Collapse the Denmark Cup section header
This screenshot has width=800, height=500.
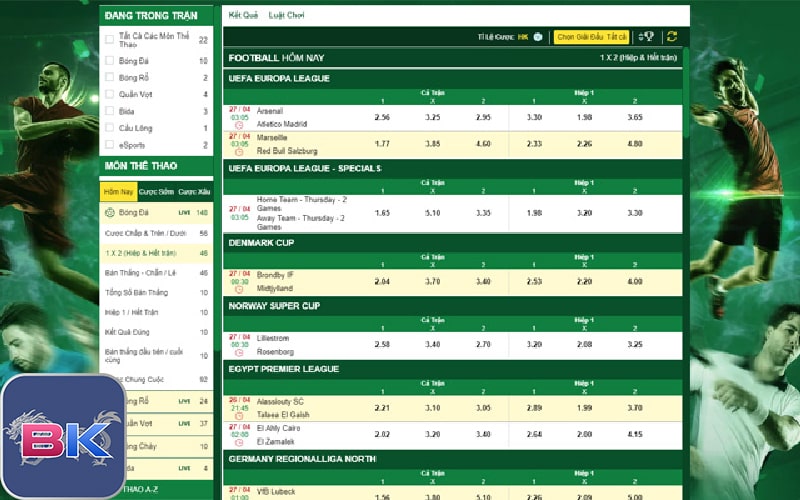tap(453, 243)
